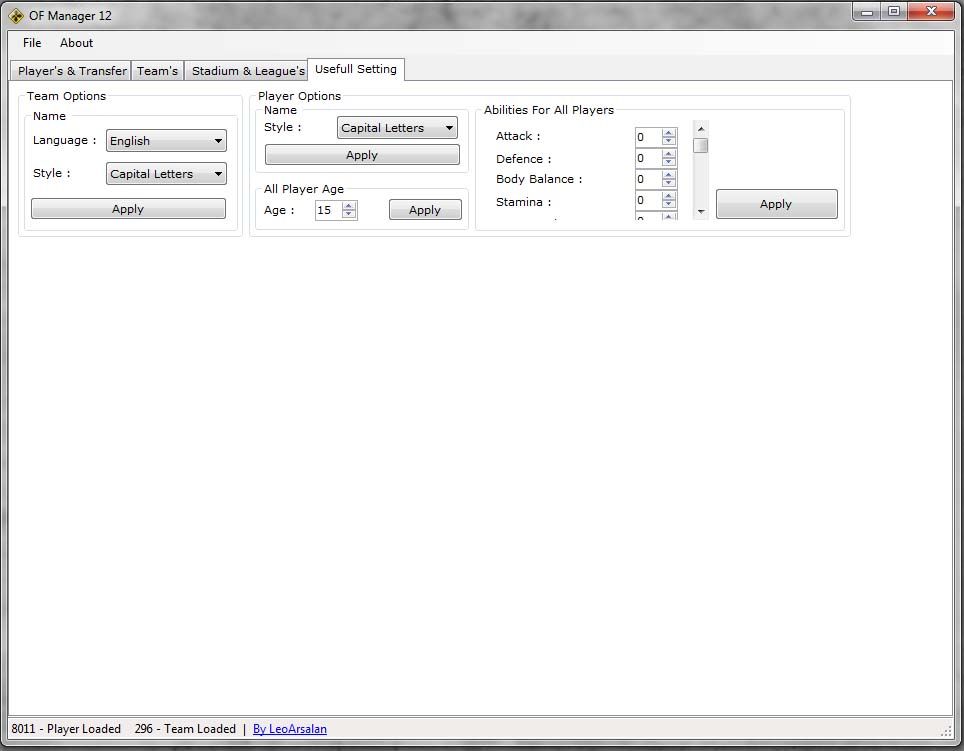Decrease Stamina value with down arrow
Viewport: 964px width, 751px height.
pos(669,205)
